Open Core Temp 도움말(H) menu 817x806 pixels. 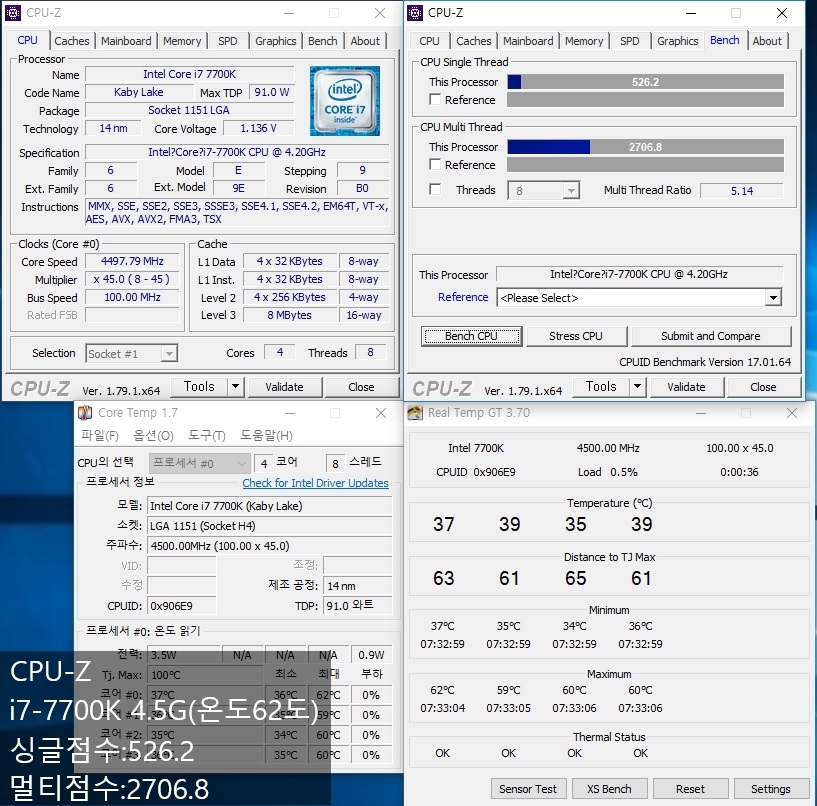point(266,435)
